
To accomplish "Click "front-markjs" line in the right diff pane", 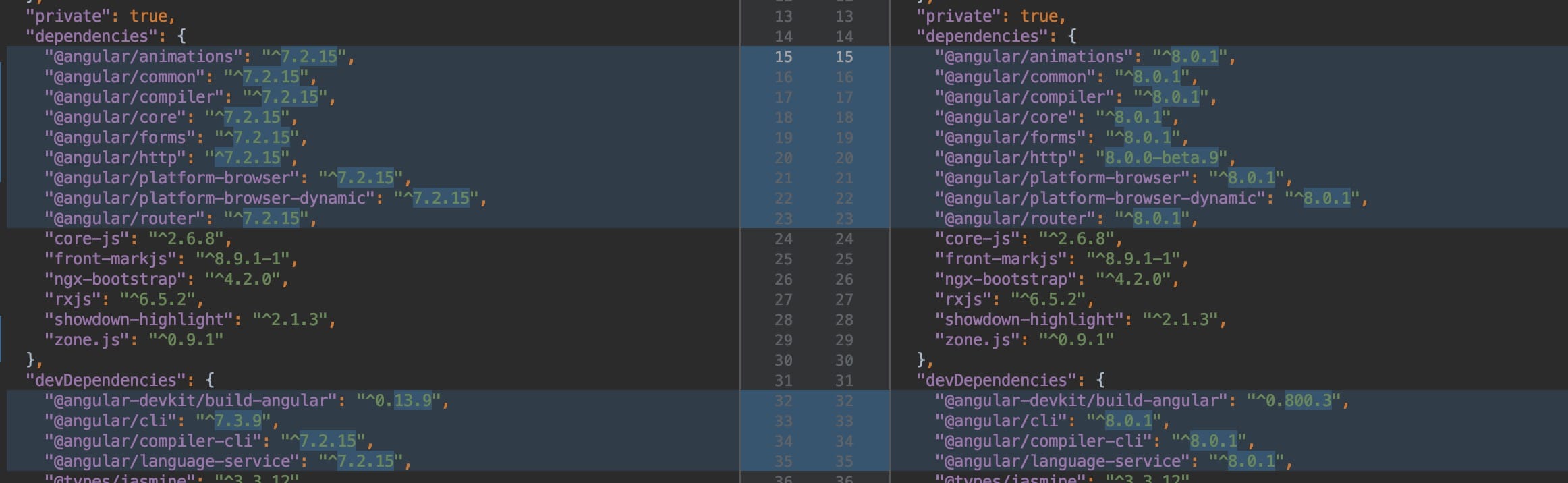I will pos(1062,259).
